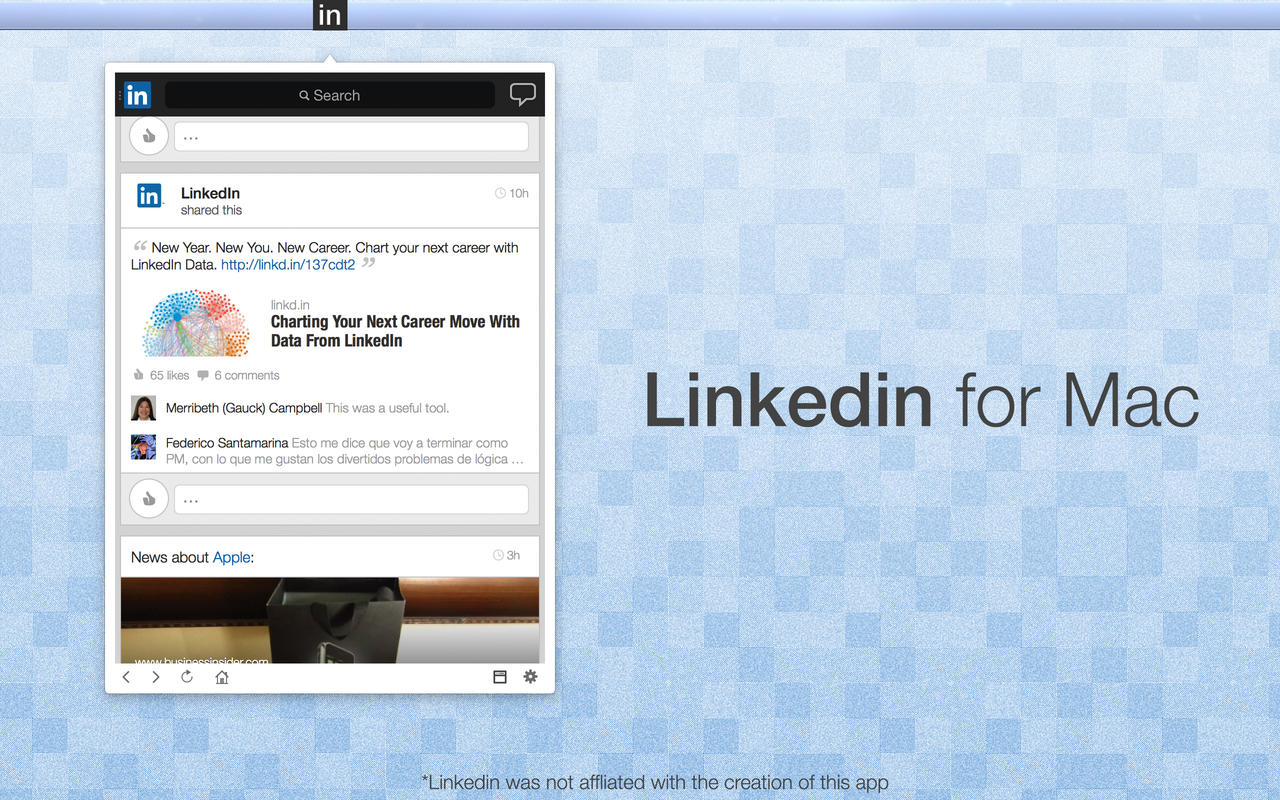Go to the home page icon
The image size is (1280, 800).
[222, 677]
